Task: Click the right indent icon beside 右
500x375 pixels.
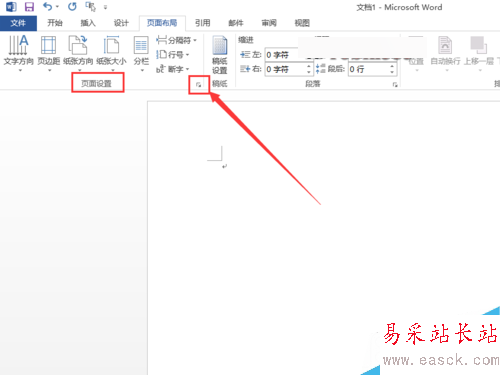Action: [245, 69]
